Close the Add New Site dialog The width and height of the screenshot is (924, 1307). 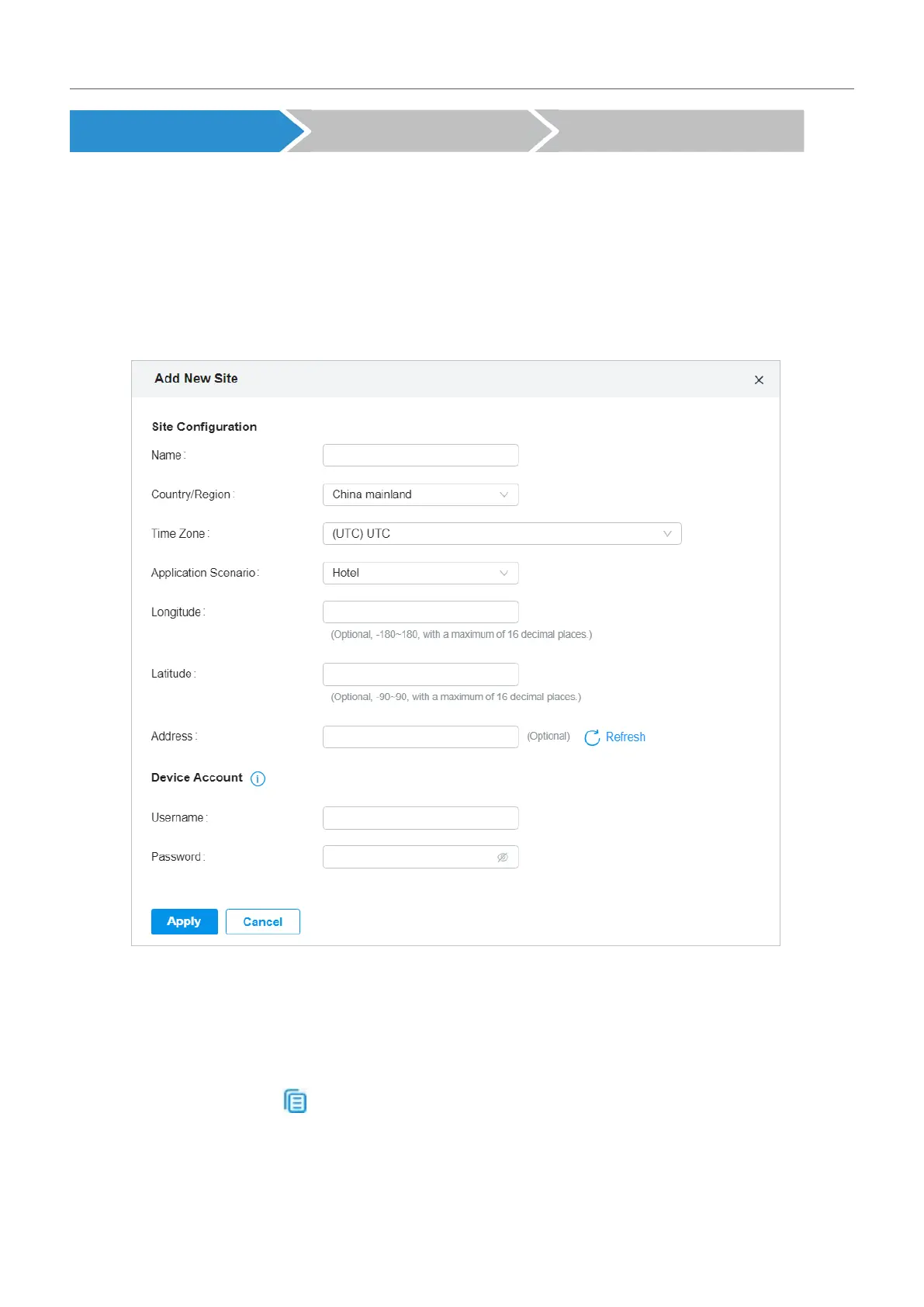759,380
